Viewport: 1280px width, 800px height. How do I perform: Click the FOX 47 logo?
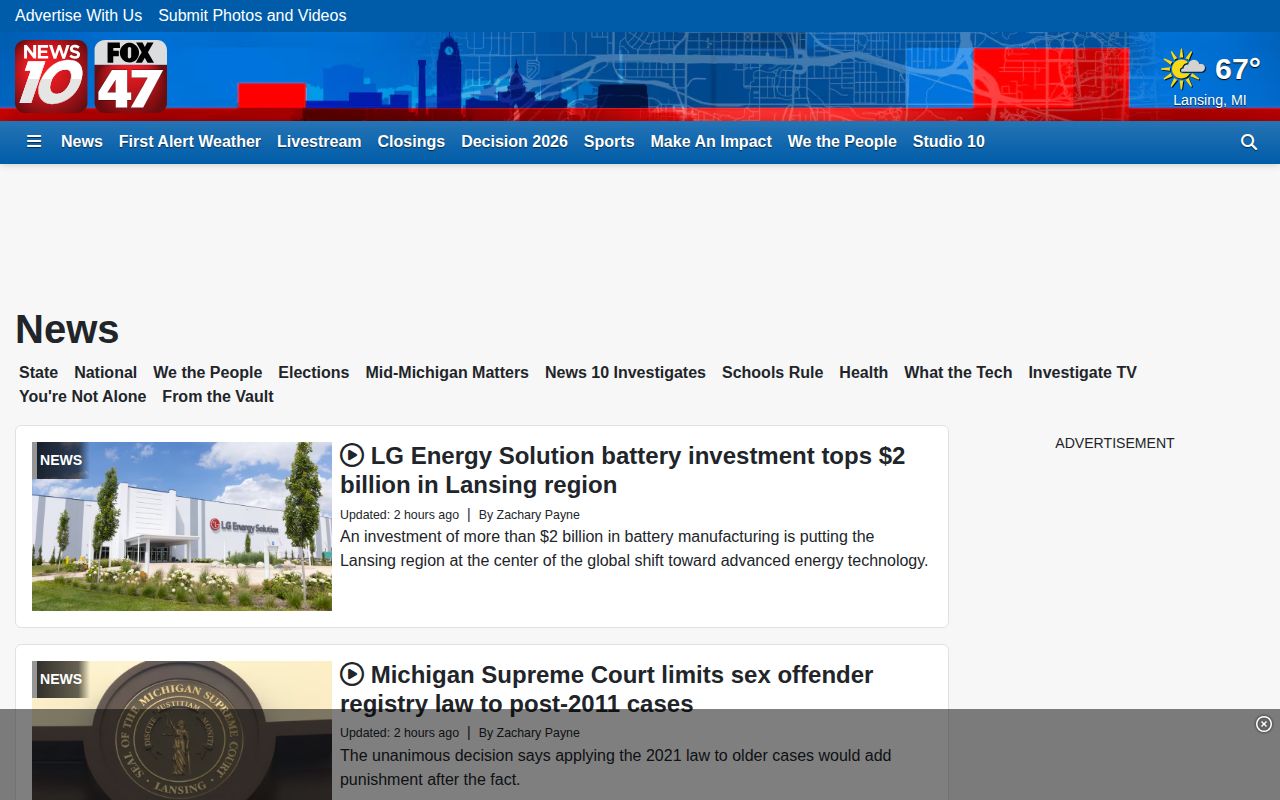pos(131,76)
